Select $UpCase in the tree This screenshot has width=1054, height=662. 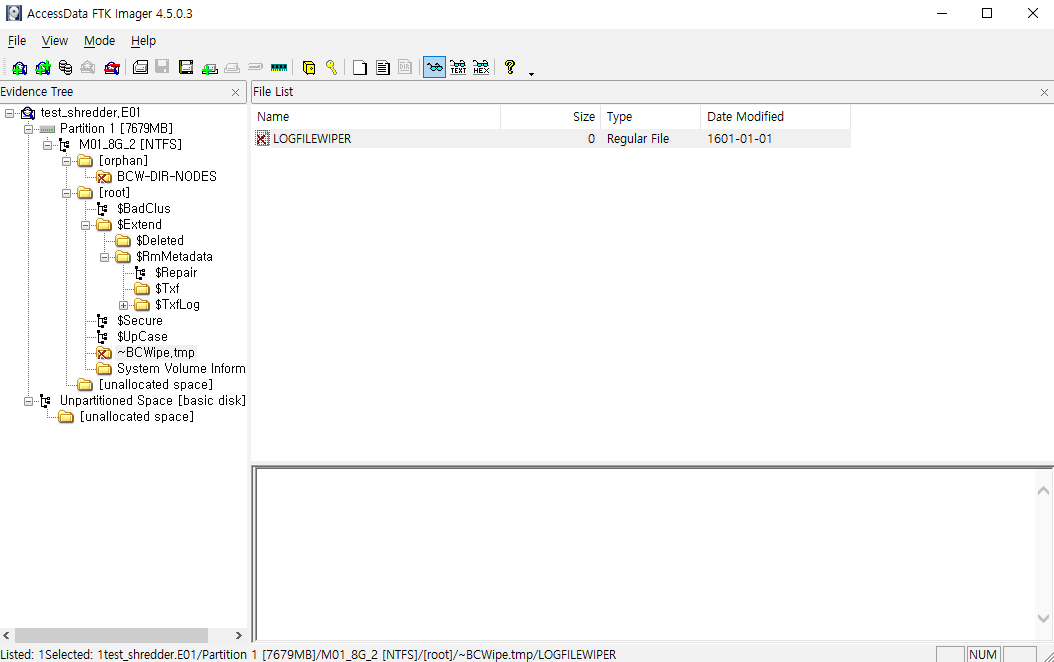click(143, 337)
